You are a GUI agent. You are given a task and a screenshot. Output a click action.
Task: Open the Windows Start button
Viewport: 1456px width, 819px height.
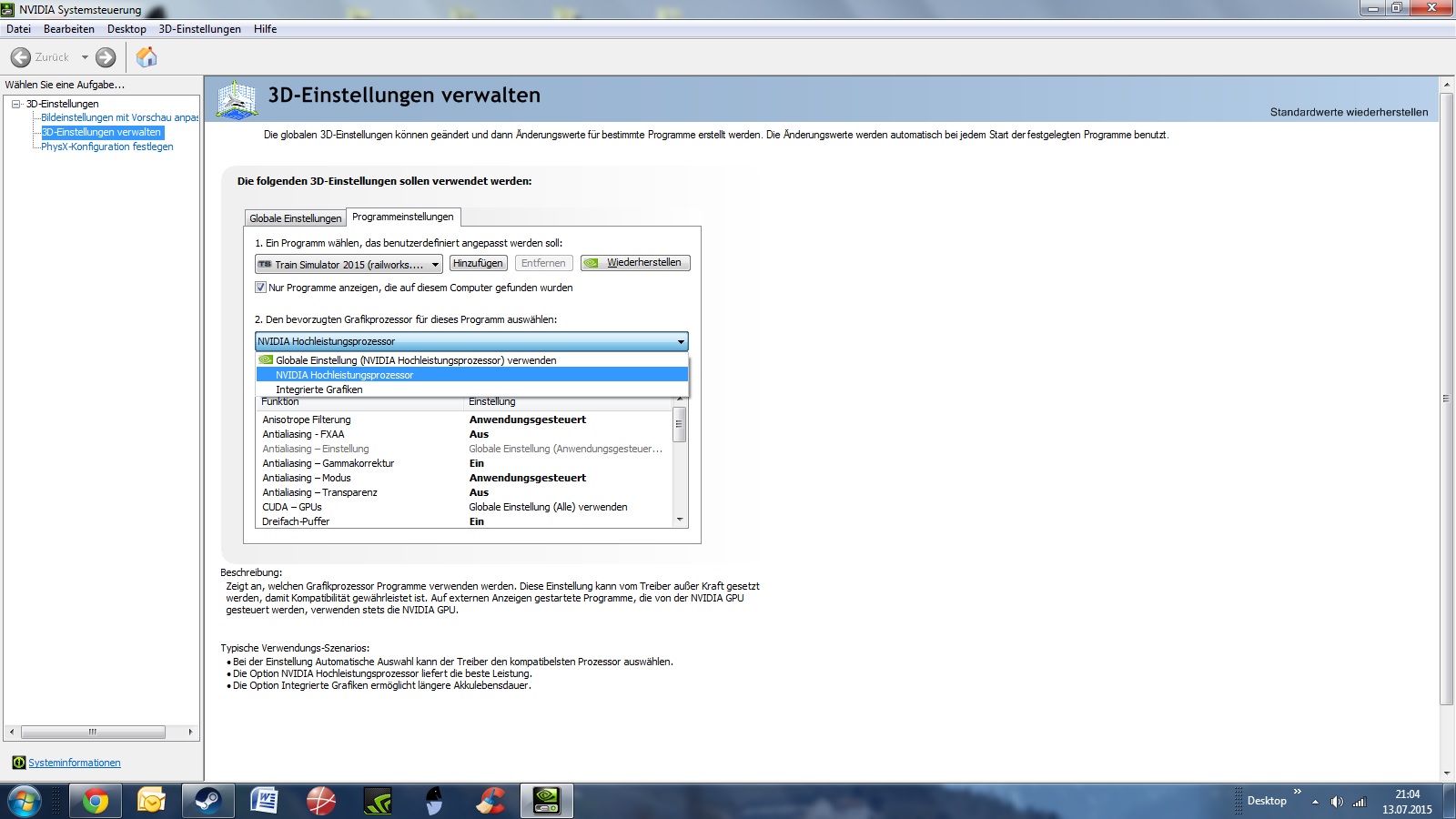pyautogui.click(x=24, y=801)
